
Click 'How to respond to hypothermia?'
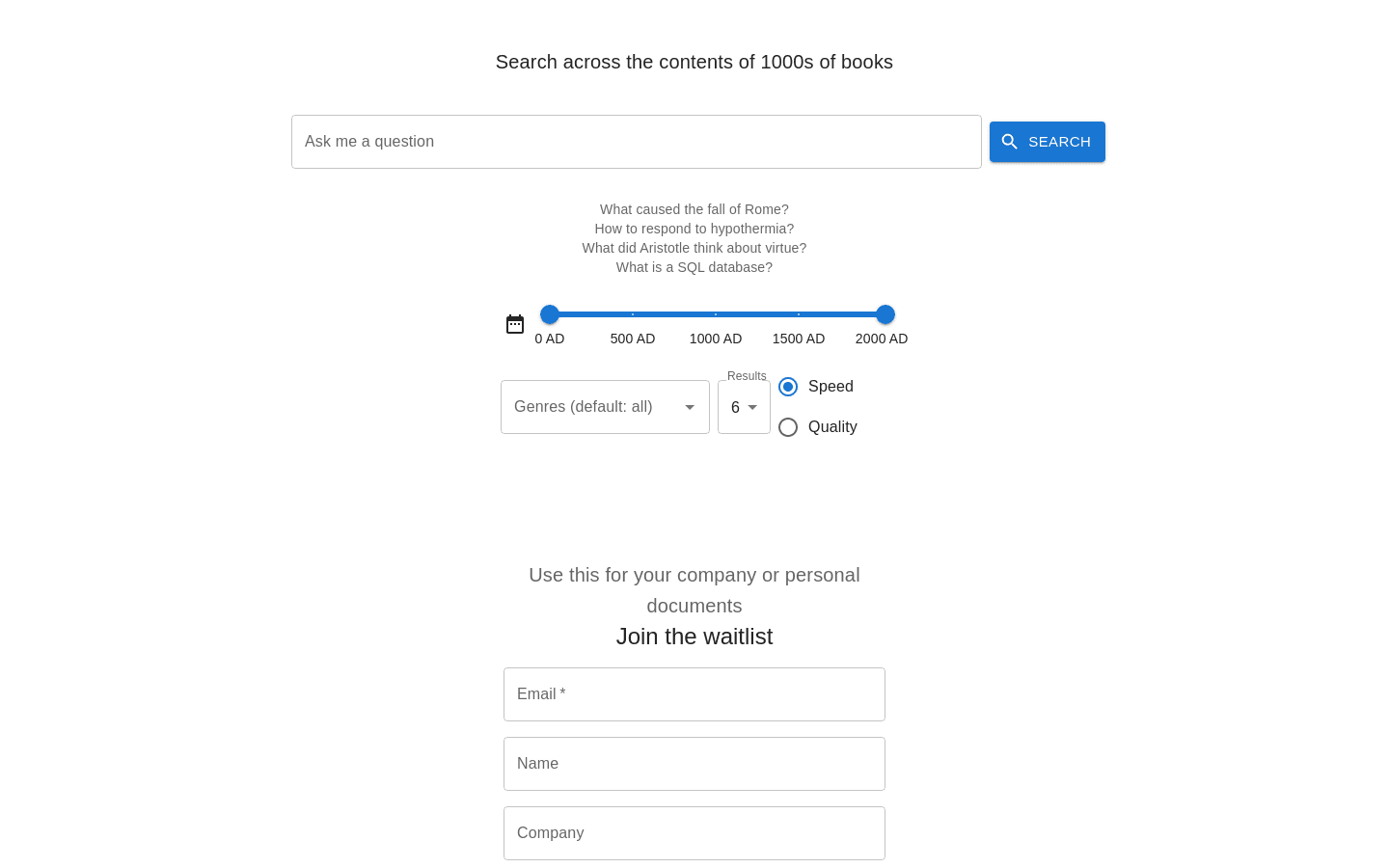[x=694, y=229]
